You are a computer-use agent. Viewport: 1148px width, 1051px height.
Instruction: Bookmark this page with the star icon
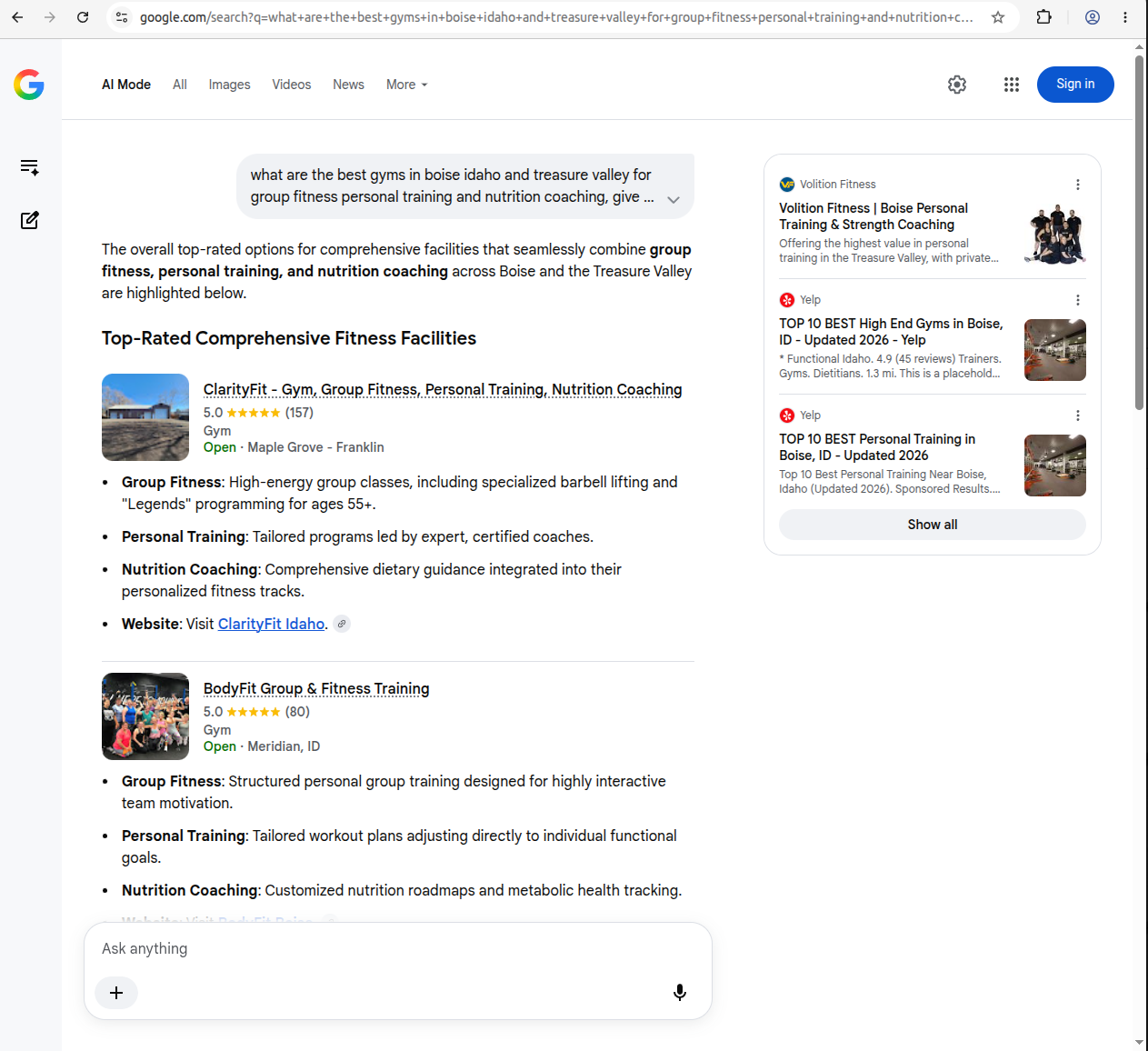point(998,17)
